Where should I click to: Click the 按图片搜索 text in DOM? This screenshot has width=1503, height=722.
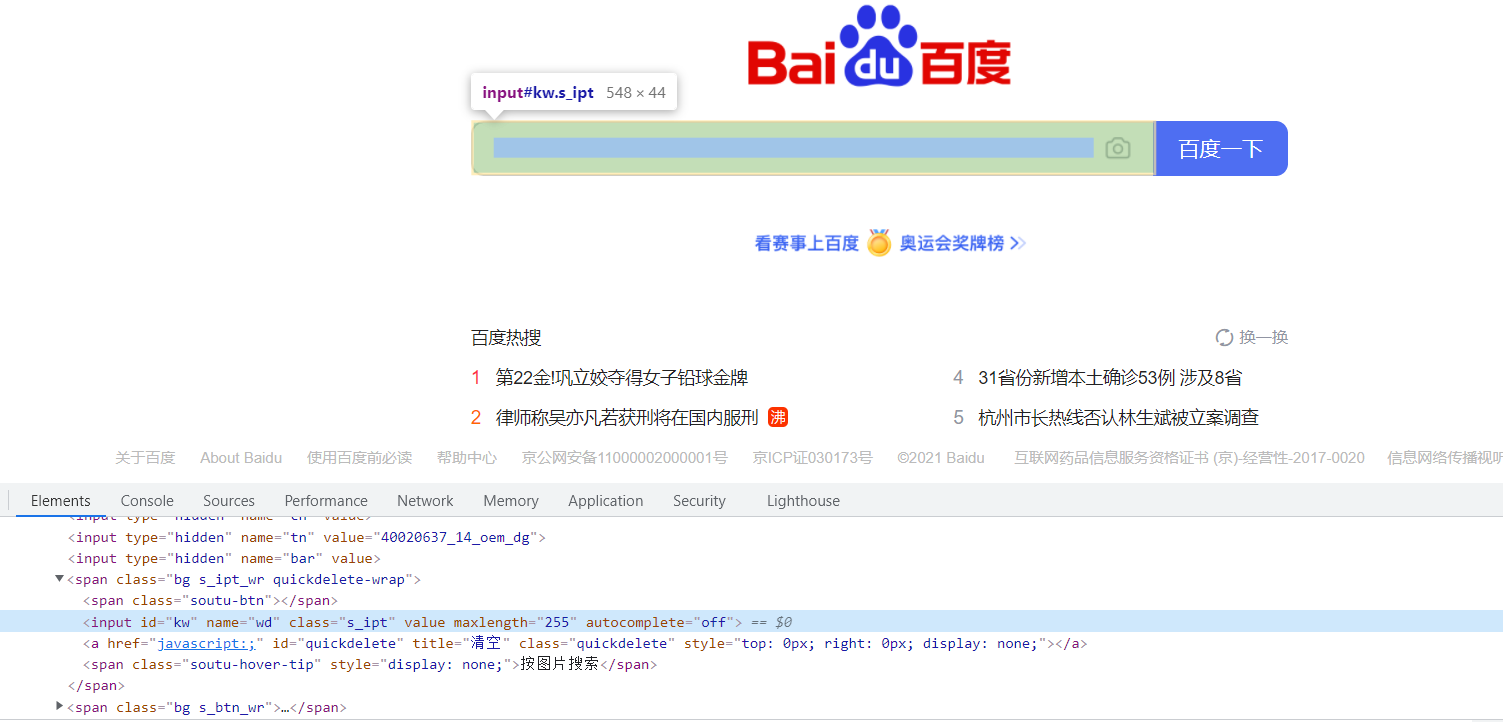(559, 664)
